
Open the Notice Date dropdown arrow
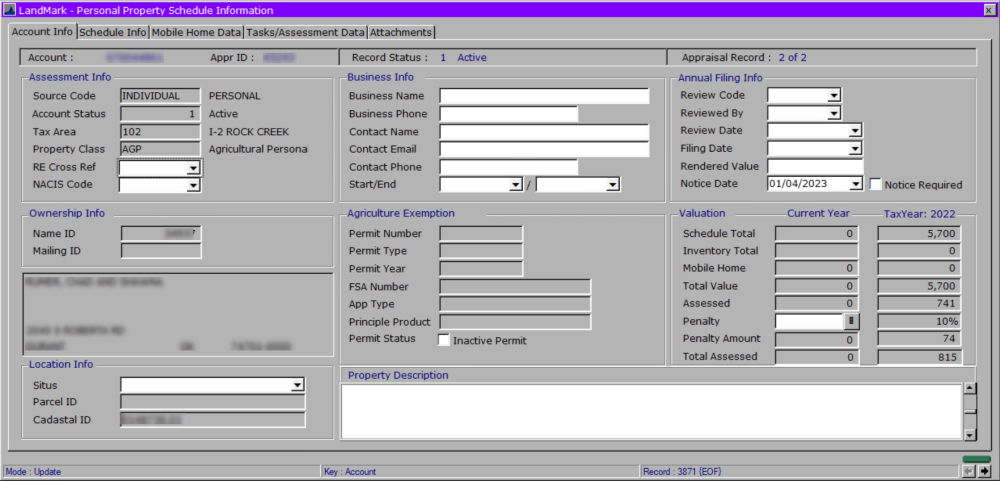(855, 184)
